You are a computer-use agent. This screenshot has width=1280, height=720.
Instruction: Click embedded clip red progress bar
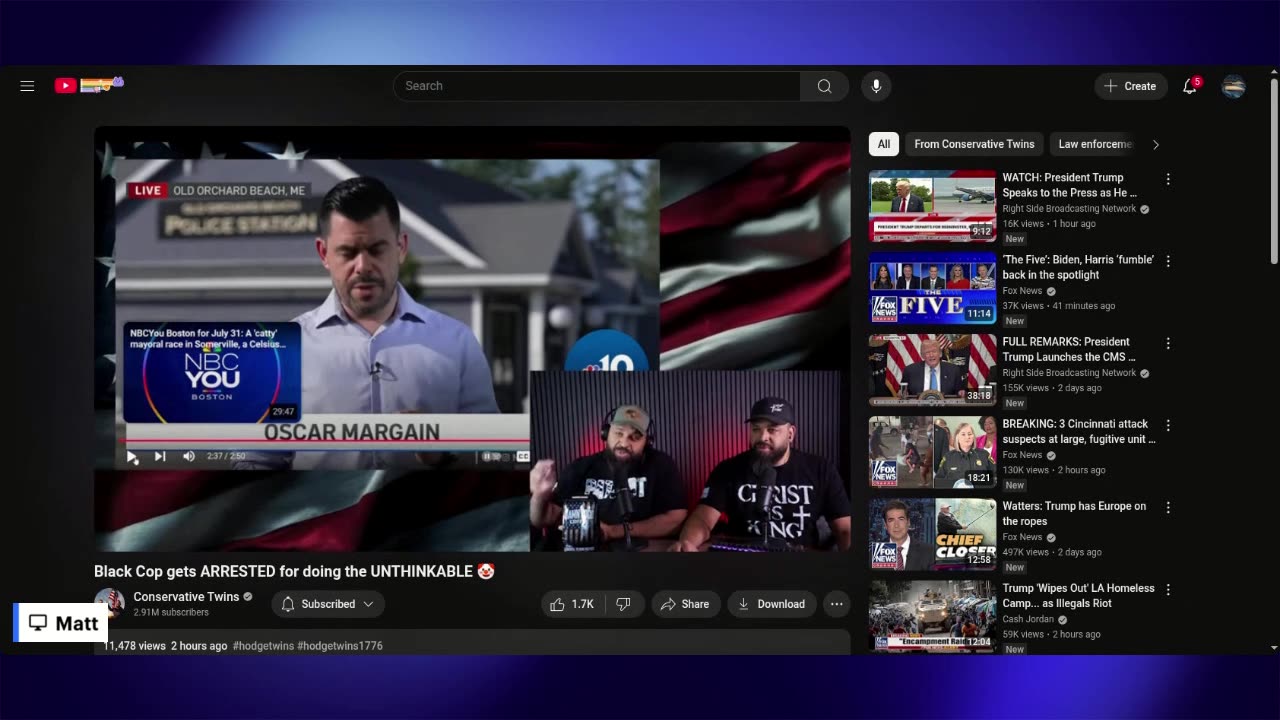click(x=326, y=440)
